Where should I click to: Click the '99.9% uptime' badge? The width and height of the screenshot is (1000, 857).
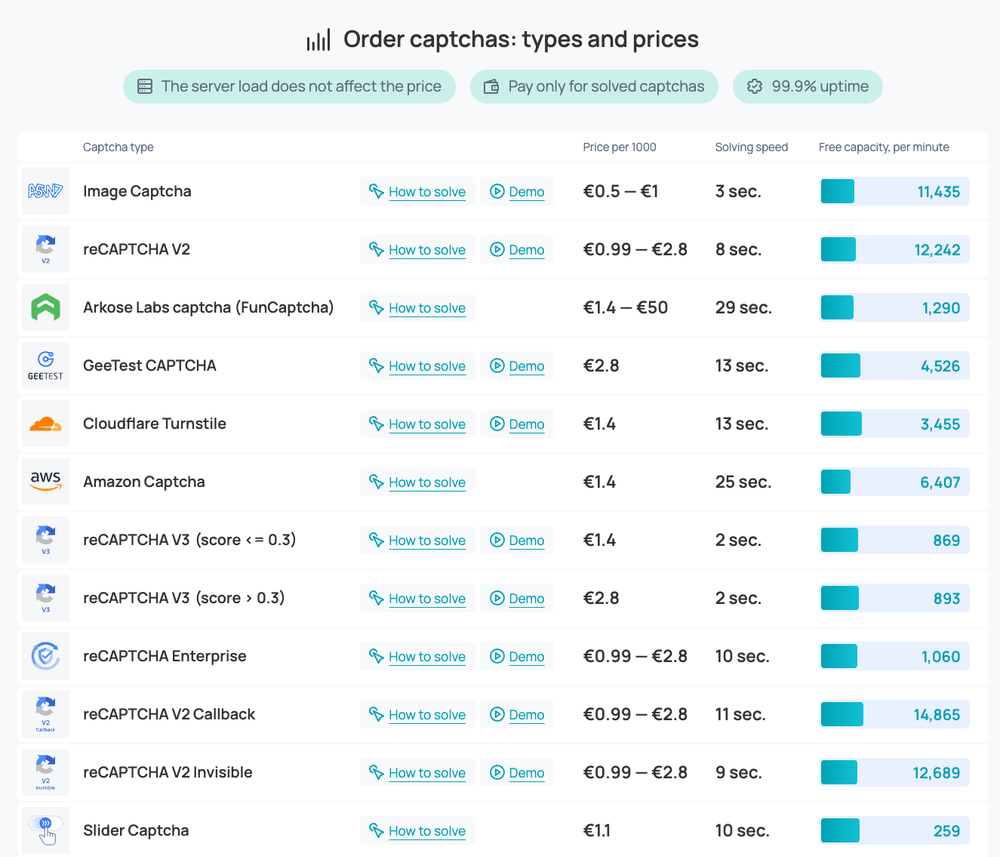808,86
